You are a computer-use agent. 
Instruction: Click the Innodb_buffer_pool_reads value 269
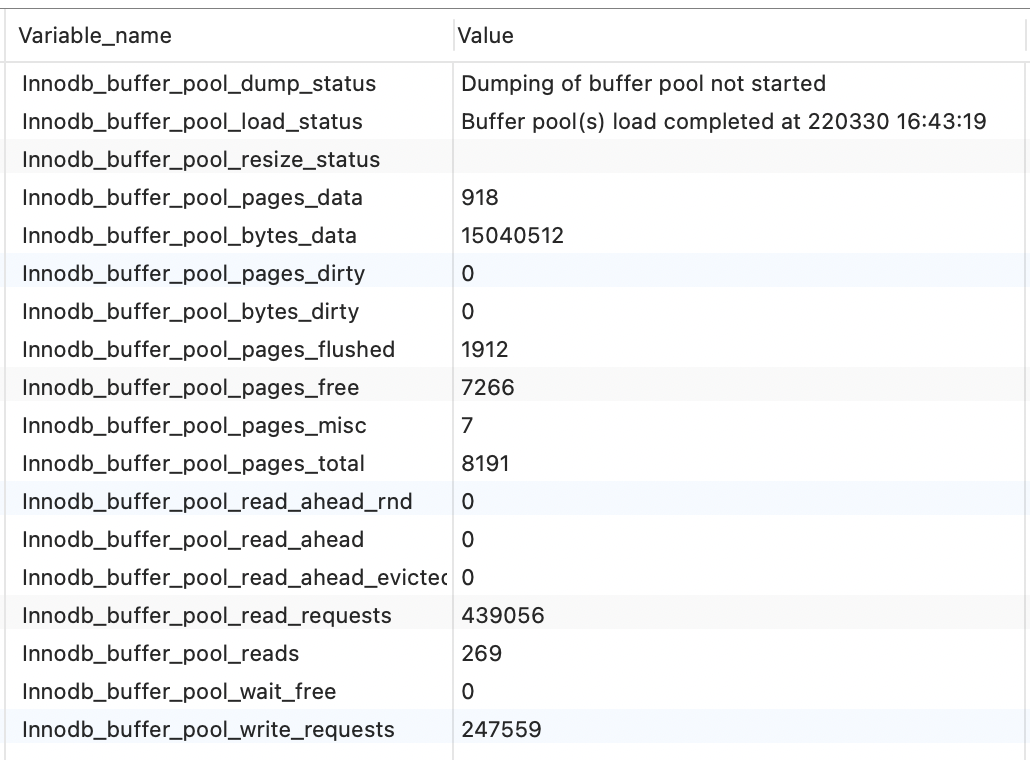[x=481, y=654]
